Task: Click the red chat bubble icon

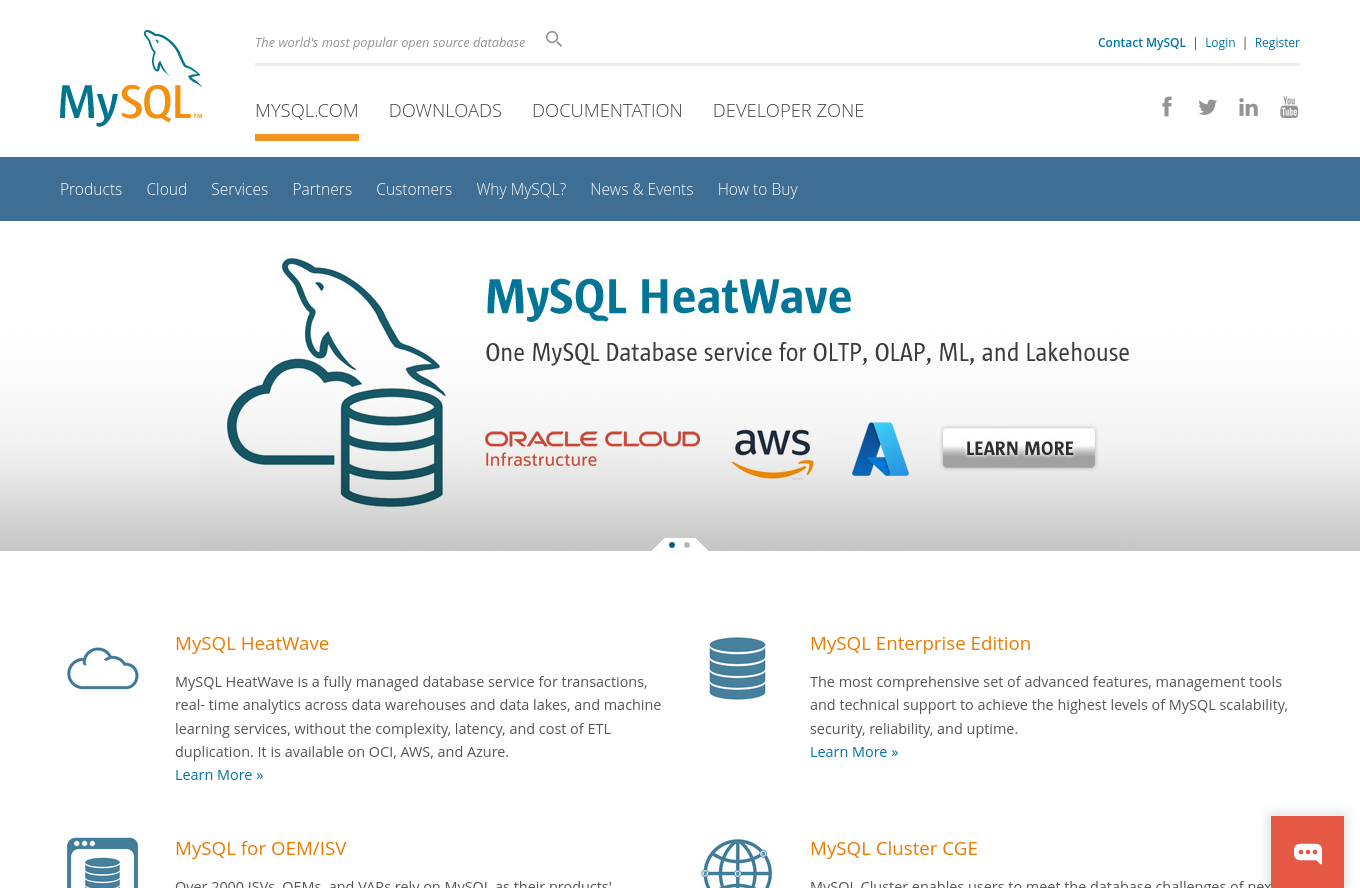Action: click(1308, 852)
